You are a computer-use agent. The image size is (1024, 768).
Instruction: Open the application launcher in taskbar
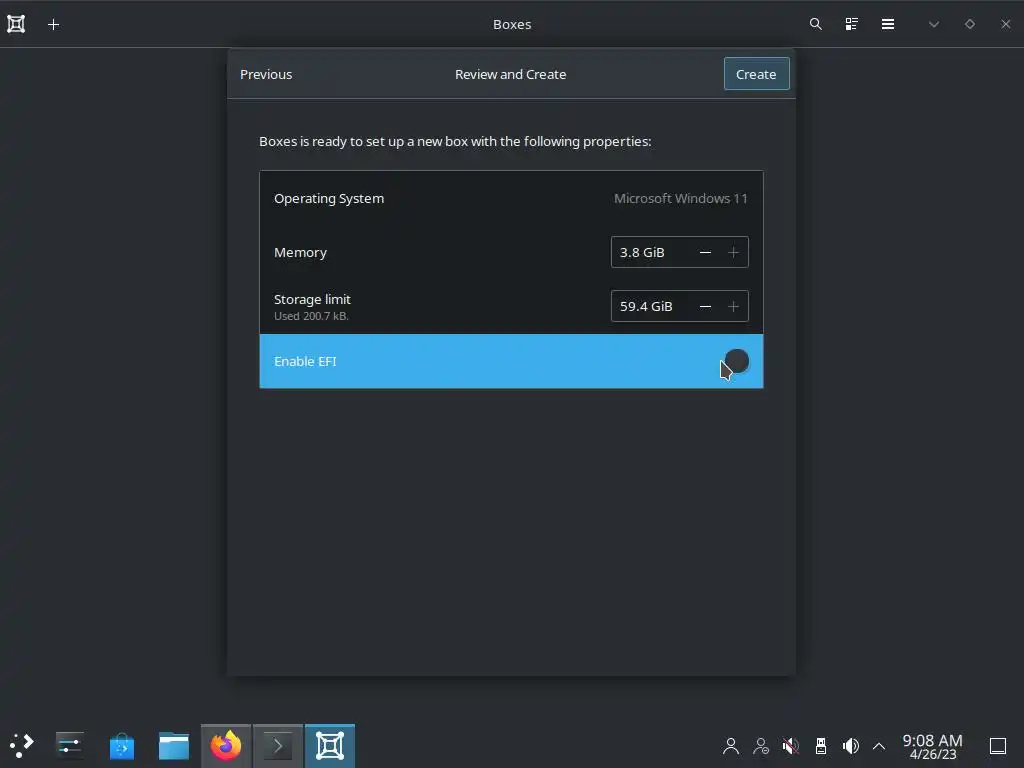[x=22, y=745]
